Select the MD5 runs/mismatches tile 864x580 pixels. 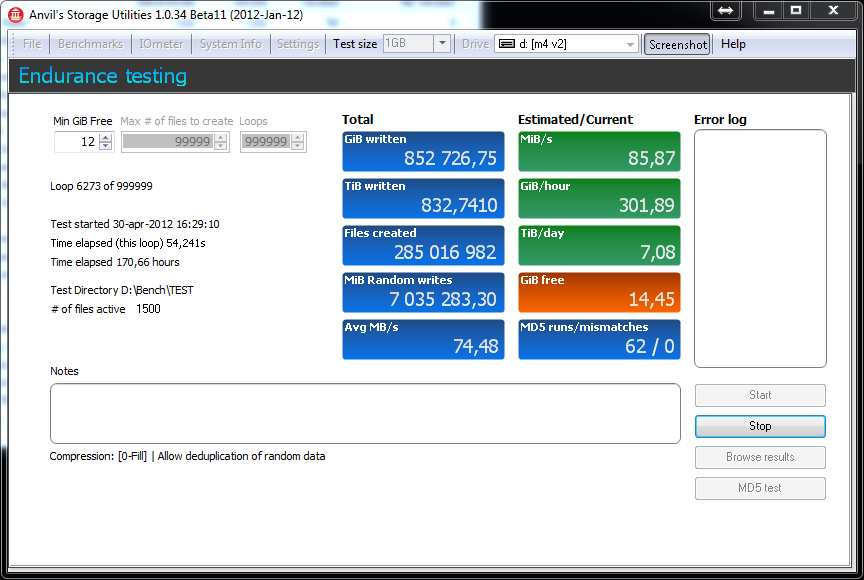pos(599,339)
